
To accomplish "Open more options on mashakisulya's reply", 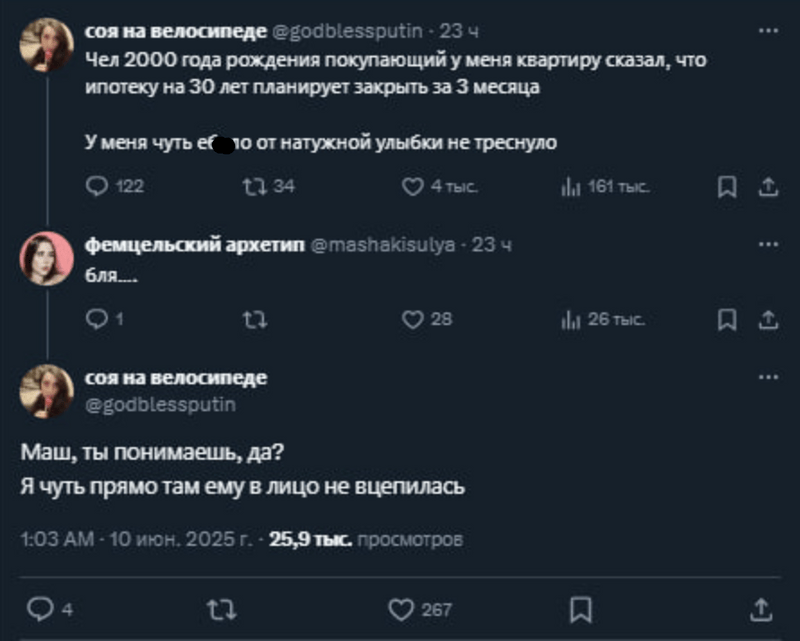I will [768, 244].
